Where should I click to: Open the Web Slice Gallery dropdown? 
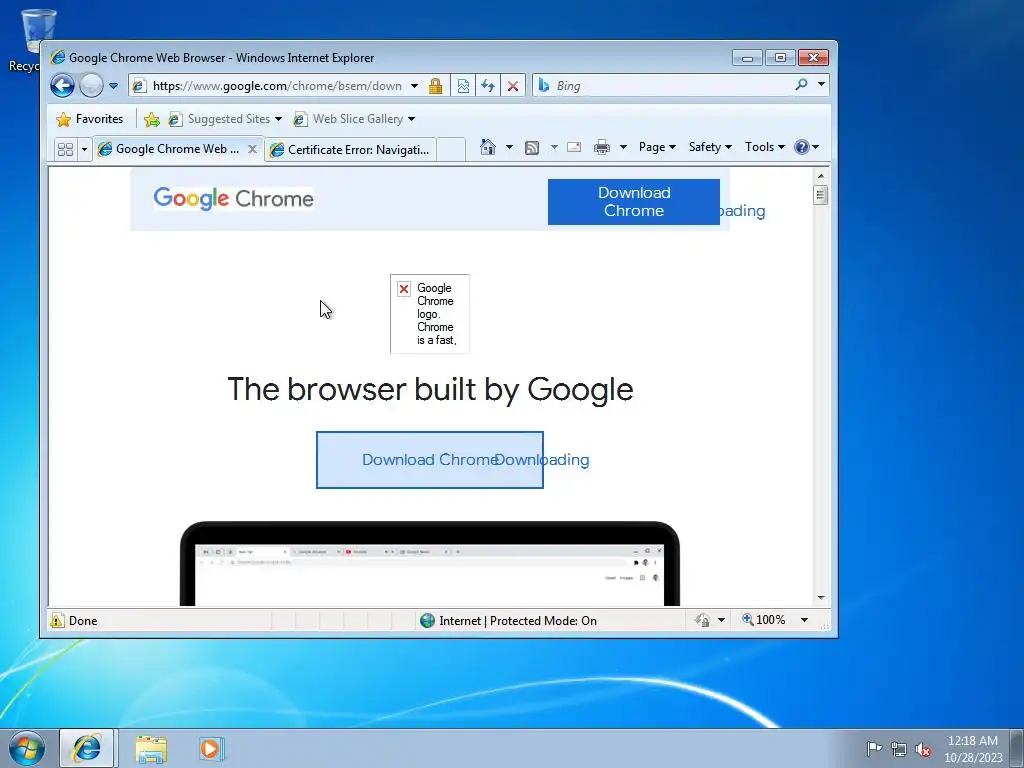355,119
